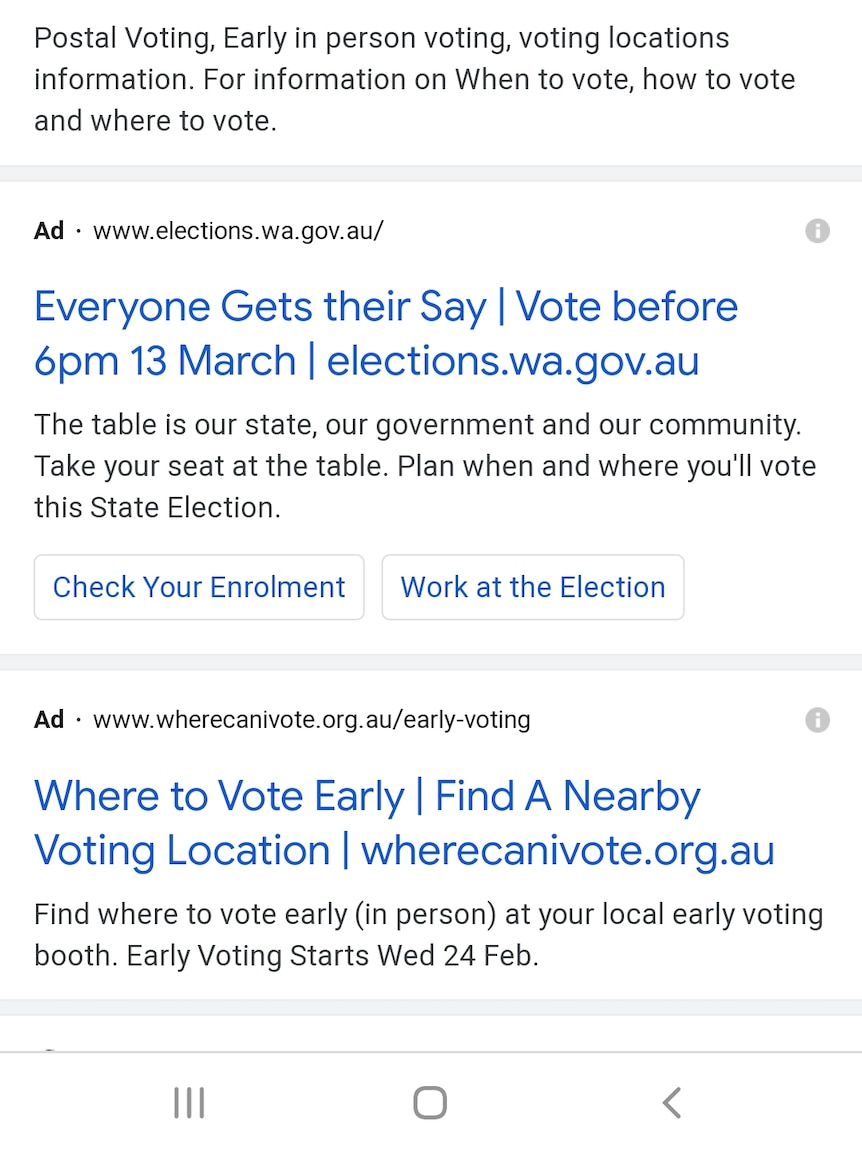This screenshot has height=1149, width=862.
Task: Tap 'The table is our state' ad description
Action: (x=425, y=466)
